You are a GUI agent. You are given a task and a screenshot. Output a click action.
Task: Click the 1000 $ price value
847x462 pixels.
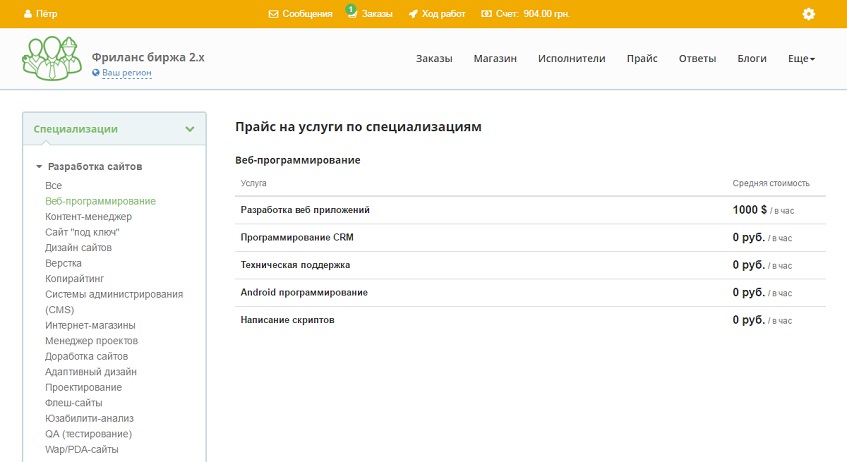tap(750, 210)
